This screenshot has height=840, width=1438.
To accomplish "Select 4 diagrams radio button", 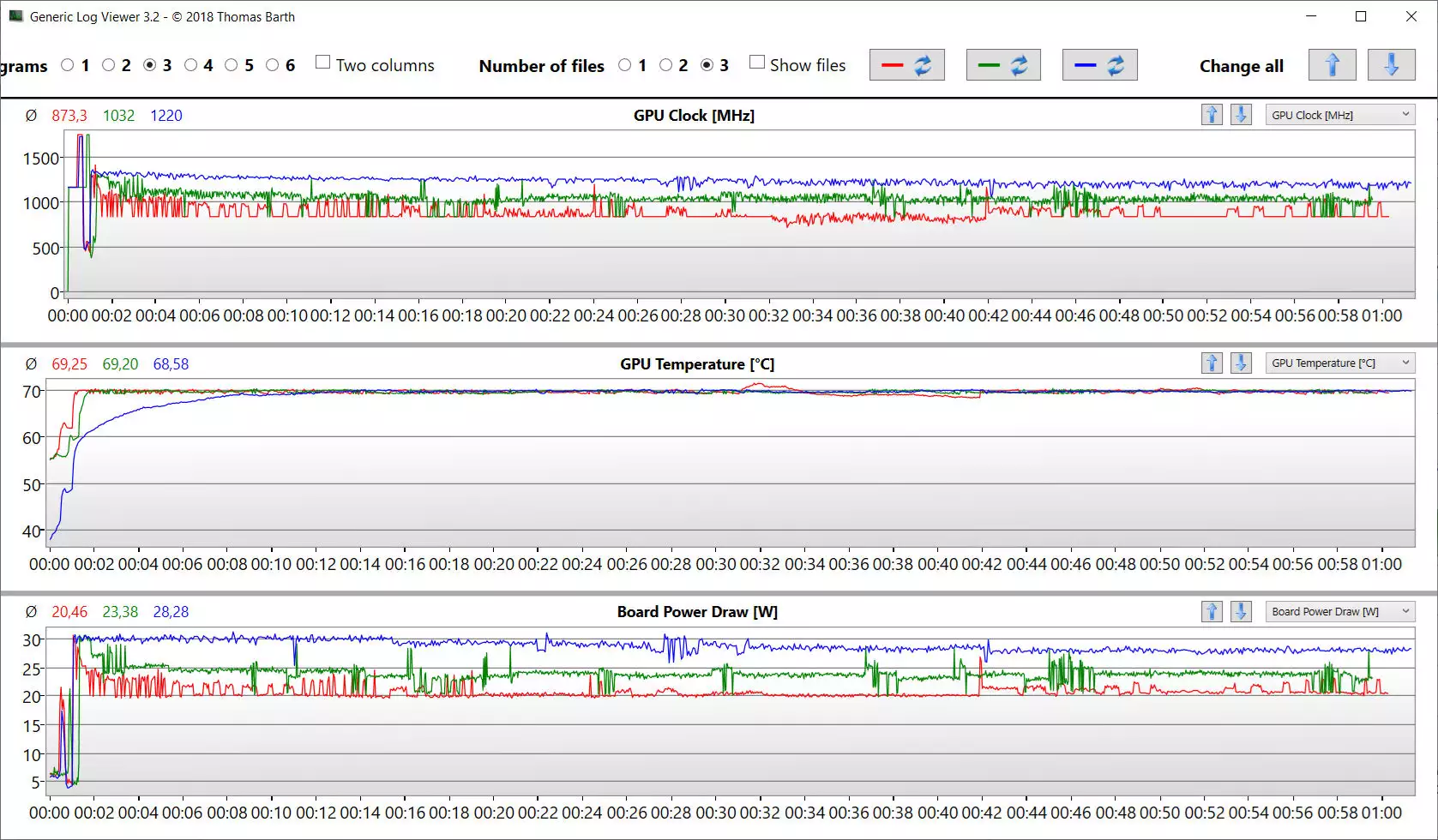I will pos(191,65).
